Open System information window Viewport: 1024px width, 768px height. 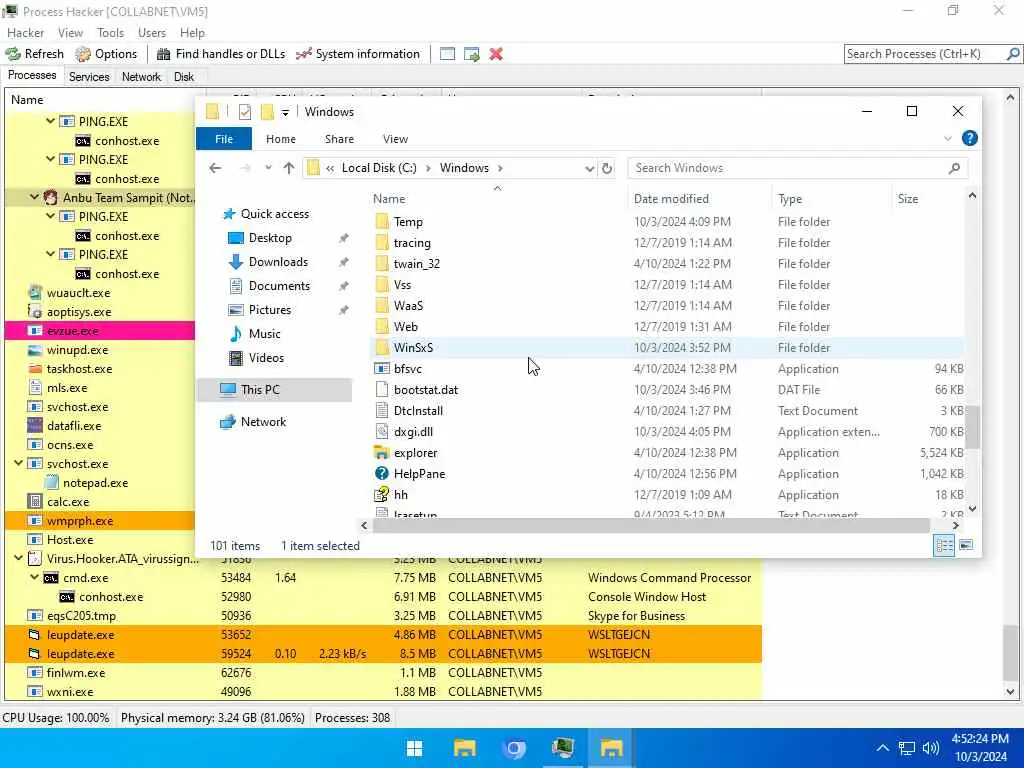358,54
